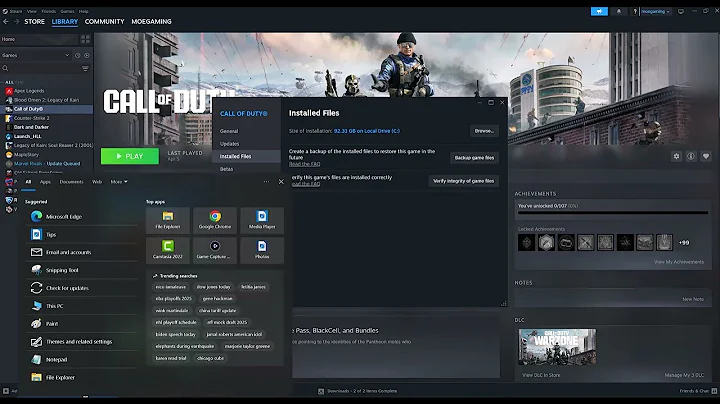Select Apex Legends in the library list
This screenshot has height=404, width=720.
(x=29, y=91)
